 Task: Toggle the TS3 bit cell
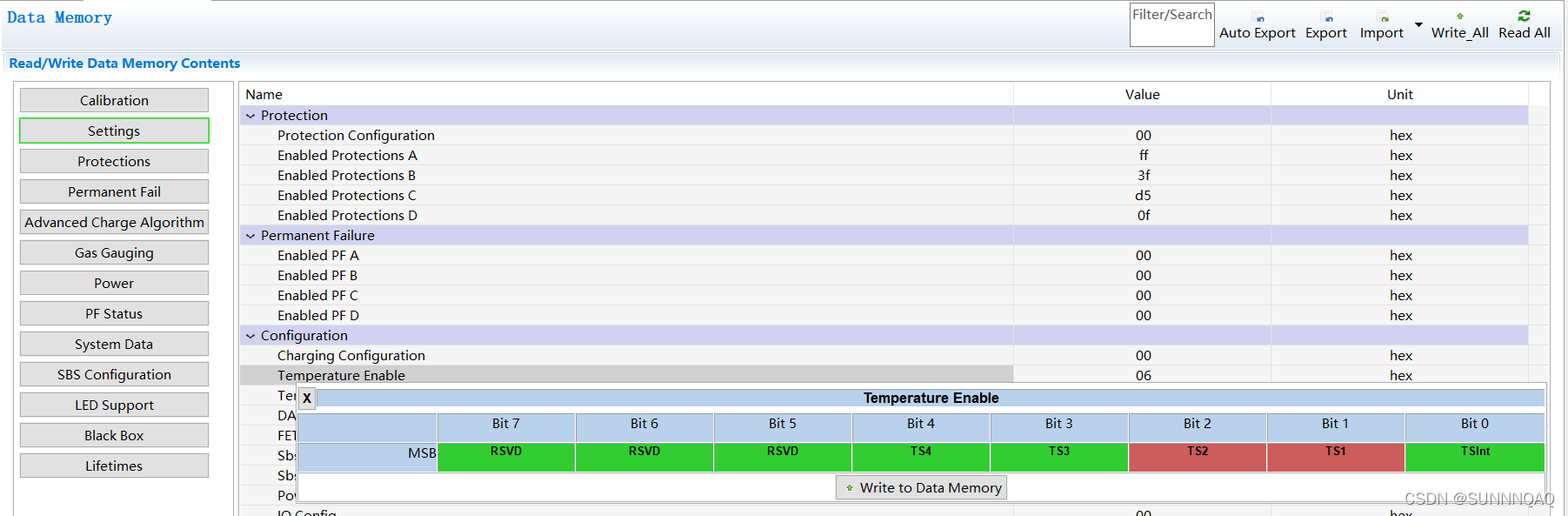(x=1059, y=457)
